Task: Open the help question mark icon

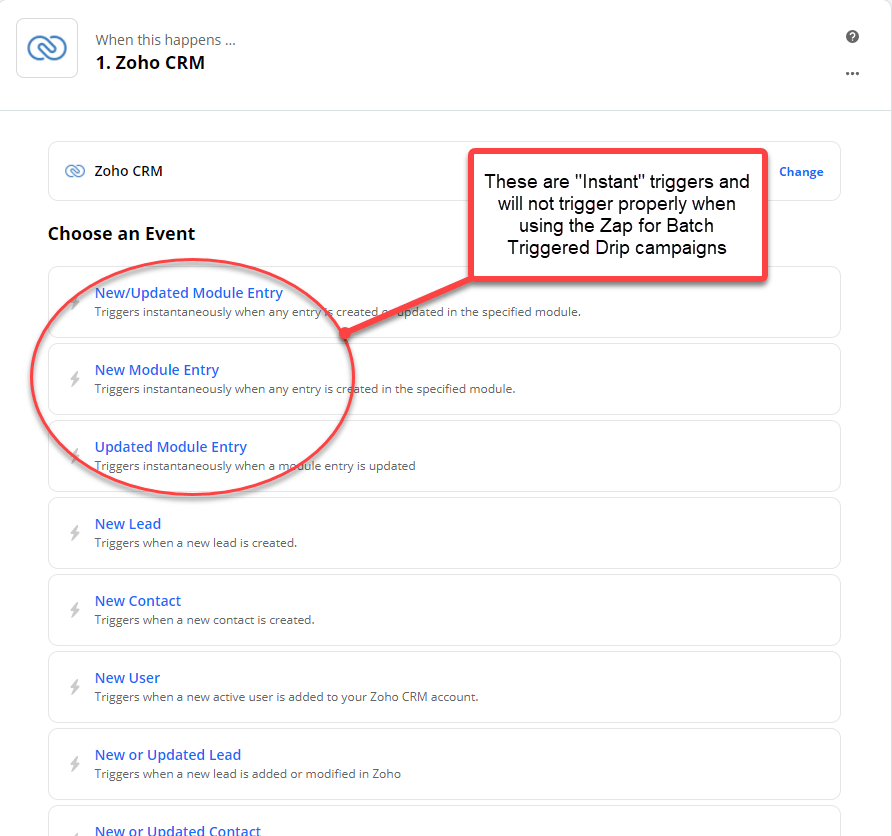Action: 852,37
